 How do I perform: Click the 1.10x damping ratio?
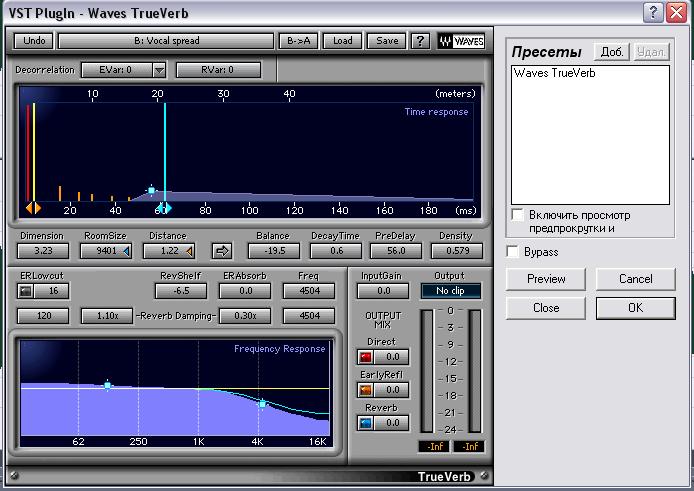click(x=107, y=316)
